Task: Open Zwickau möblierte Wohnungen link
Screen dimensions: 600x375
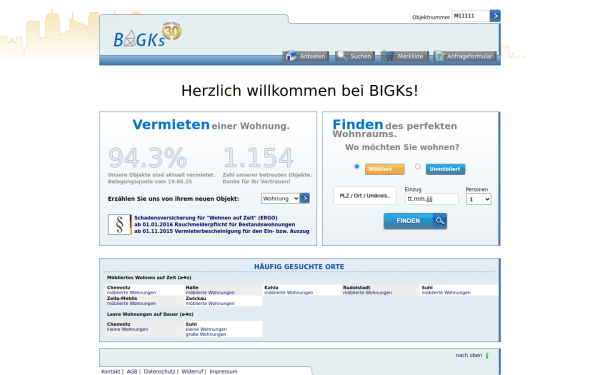Action: (210, 303)
